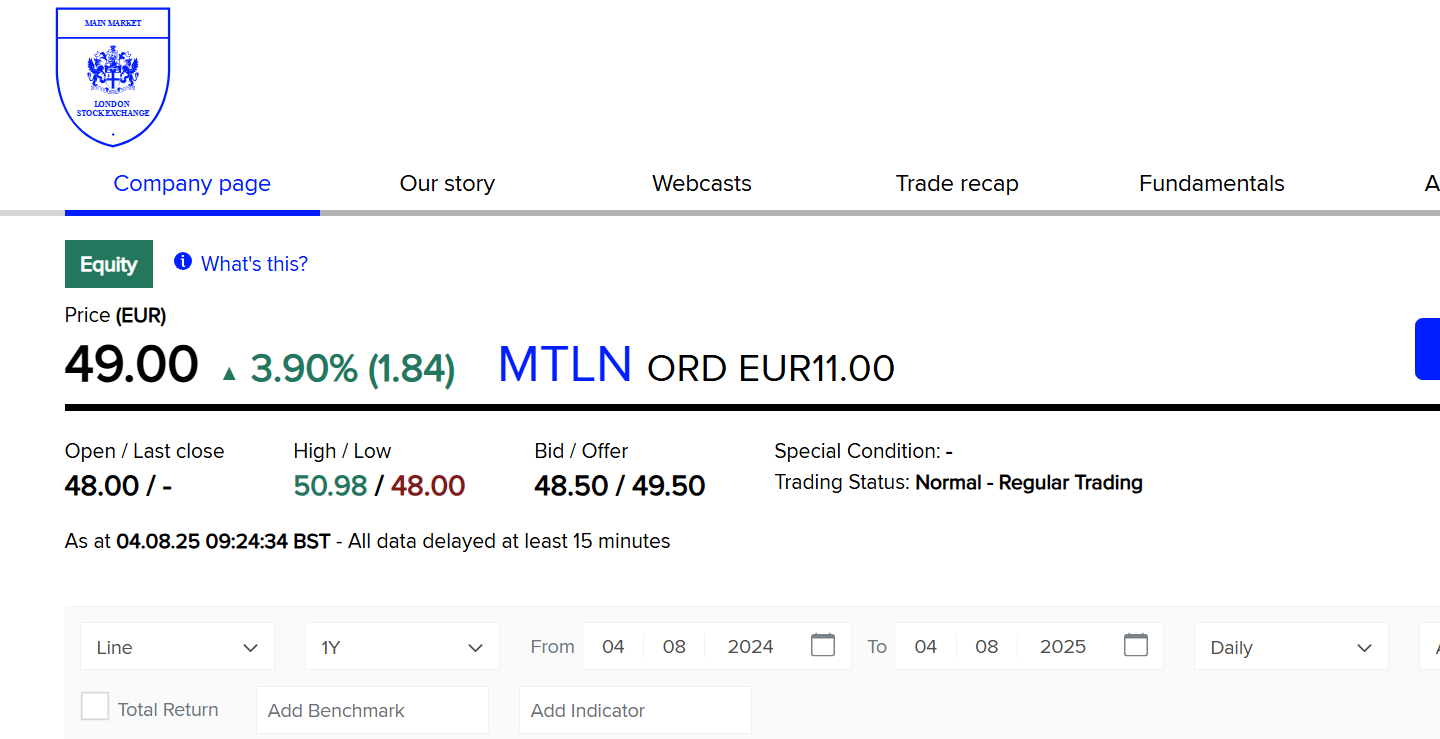Screen dimensions: 1440x739
Task: Open the Fundamentals tab
Action: pyautogui.click(x=1211, y=183)
